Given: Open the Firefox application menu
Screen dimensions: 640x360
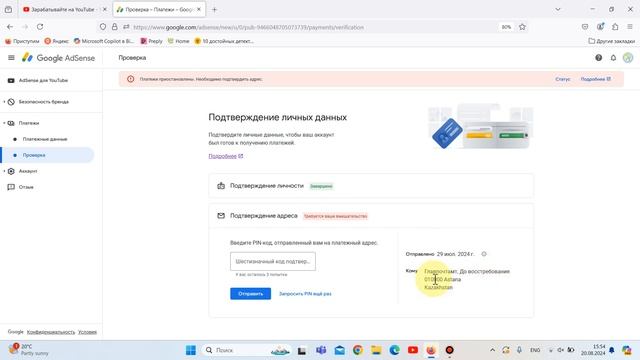Looking at the screenshot, I should (x=630, y=27).
